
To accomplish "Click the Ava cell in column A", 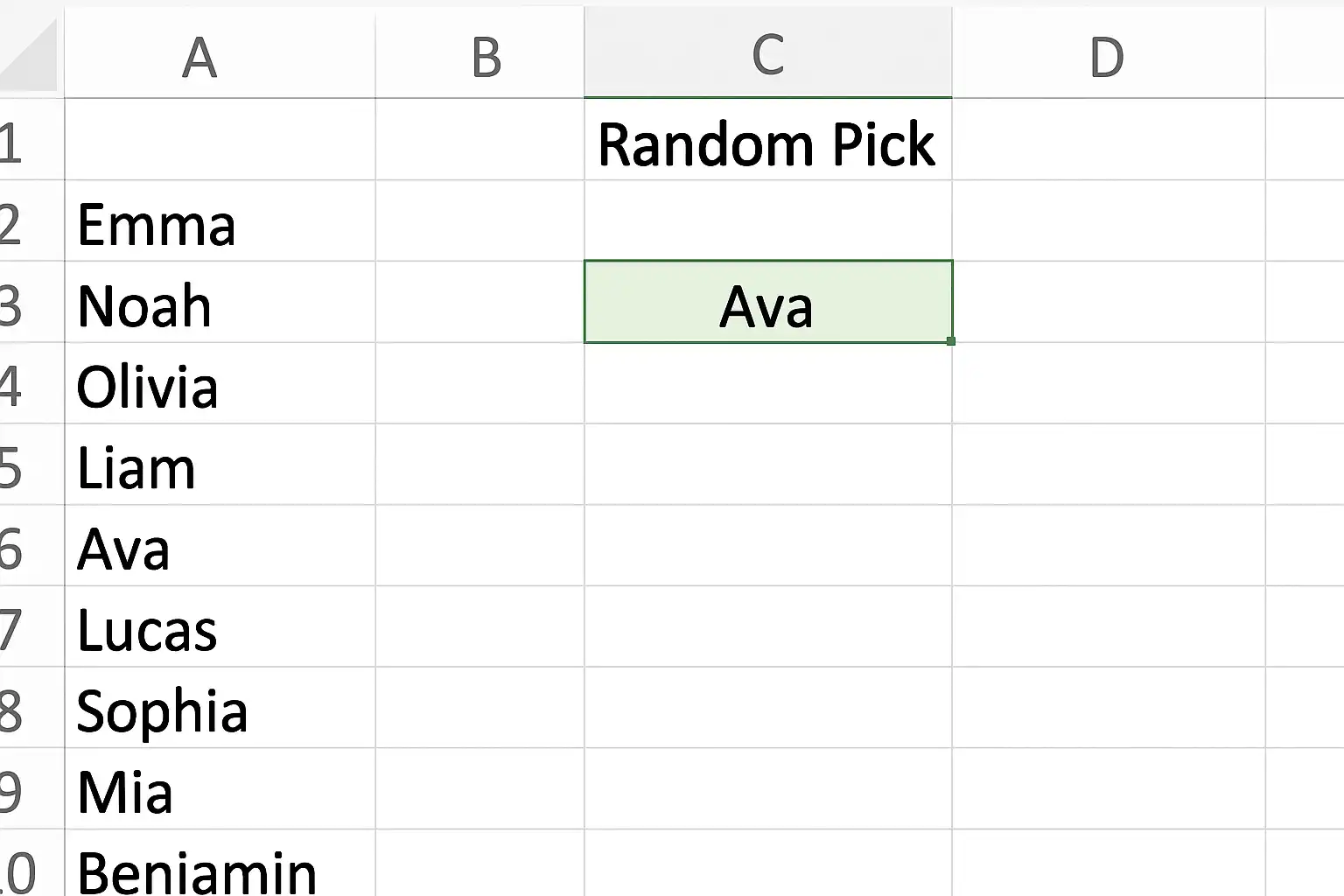I will [x=220, y=546].
